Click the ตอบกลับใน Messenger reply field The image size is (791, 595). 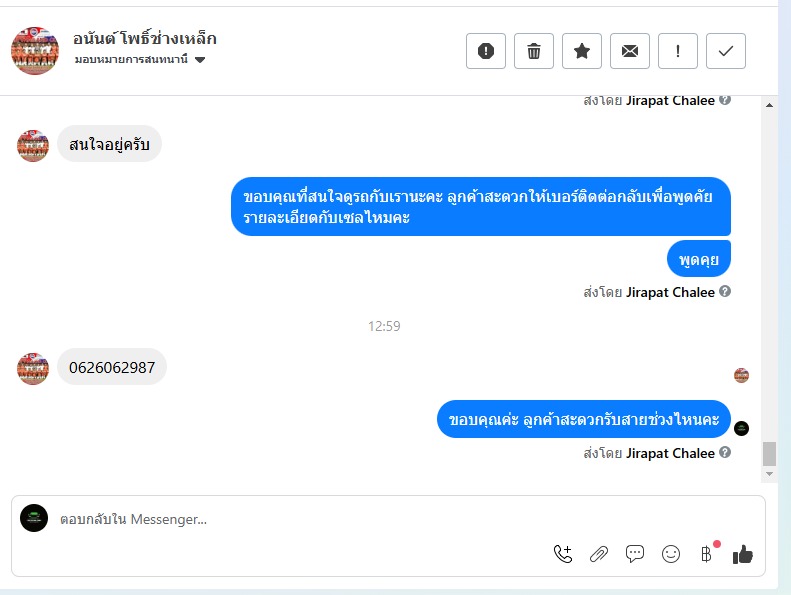[300, 519]
